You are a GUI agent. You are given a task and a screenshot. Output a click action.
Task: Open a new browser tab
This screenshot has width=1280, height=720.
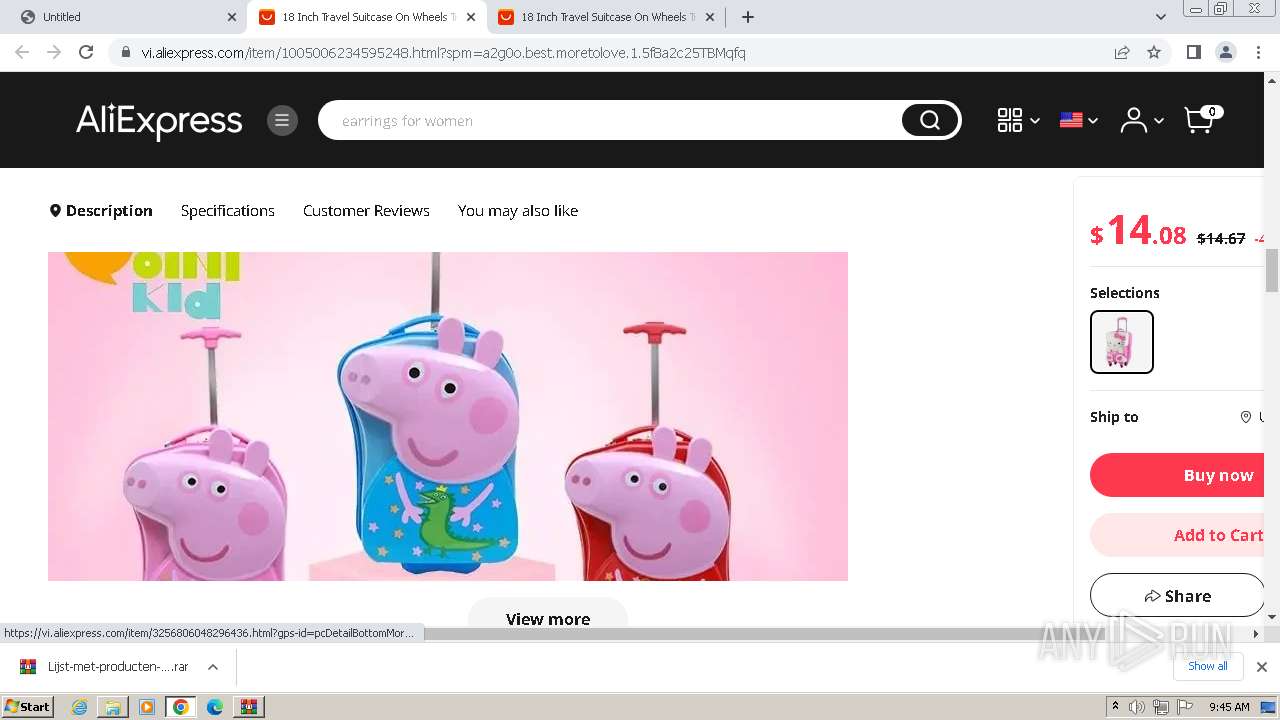coord(748,17)
